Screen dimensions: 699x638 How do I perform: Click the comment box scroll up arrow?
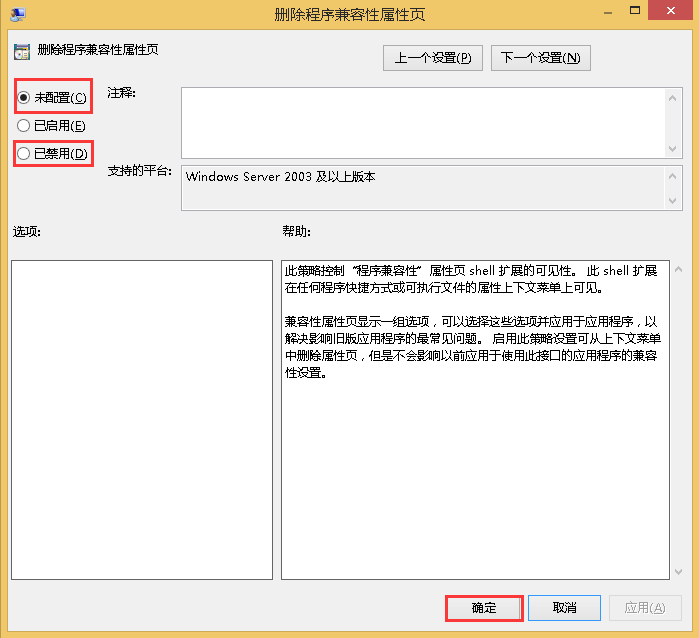point(674,97)
